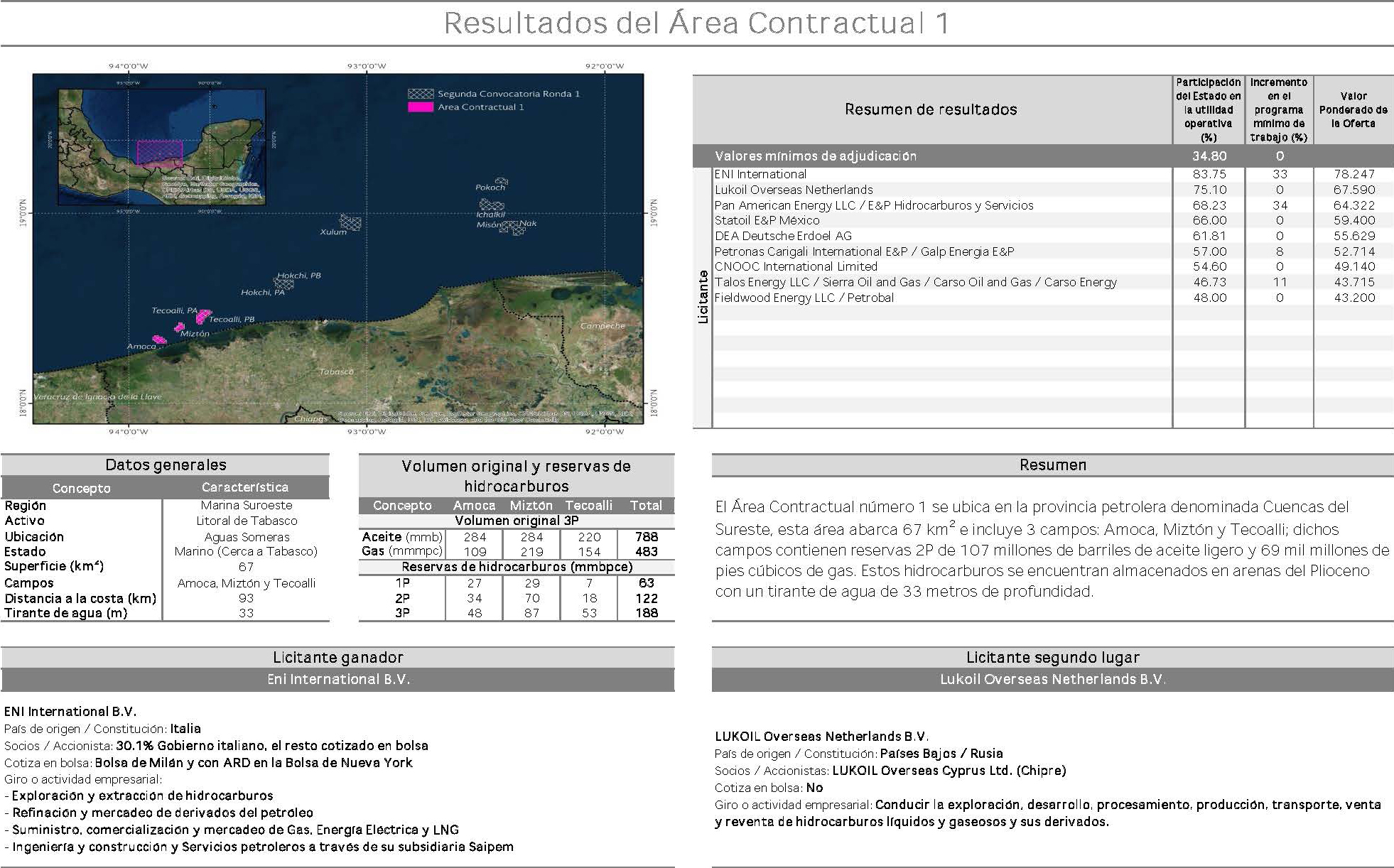Image resolution: width=1394 pixels, height=868 pixels.
Task: Click the Eni International B.V. banner
Action: click(x=338, y=680)
